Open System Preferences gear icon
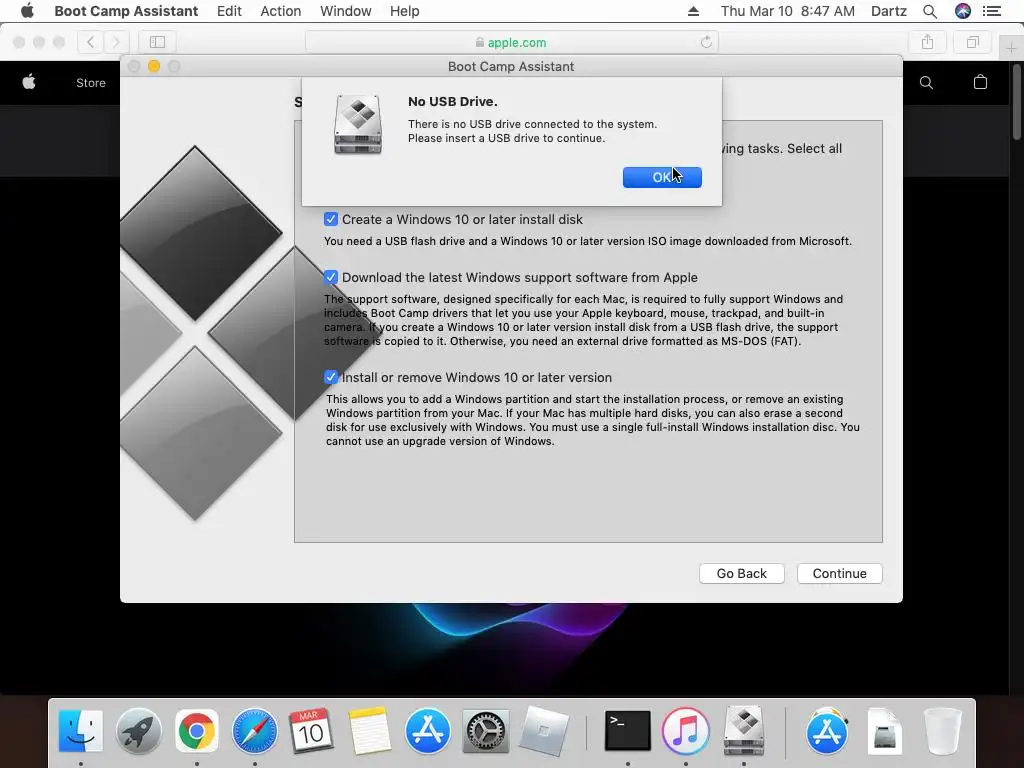Image resolution: width=1024 pixels, height=768 pixels. [x=485, y=731]
